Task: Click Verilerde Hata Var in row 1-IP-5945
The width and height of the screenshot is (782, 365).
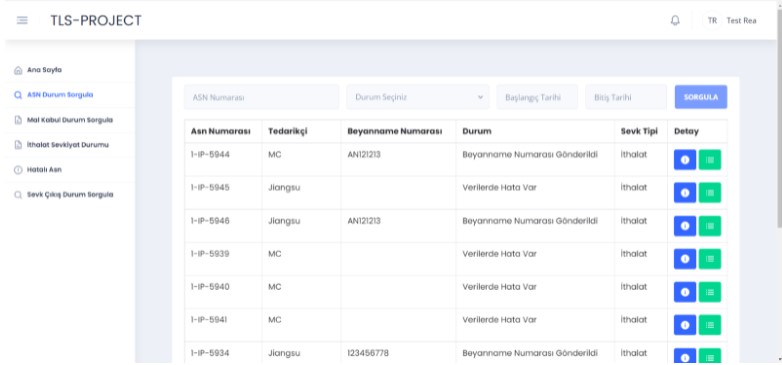Action: (x=499, y=187)
